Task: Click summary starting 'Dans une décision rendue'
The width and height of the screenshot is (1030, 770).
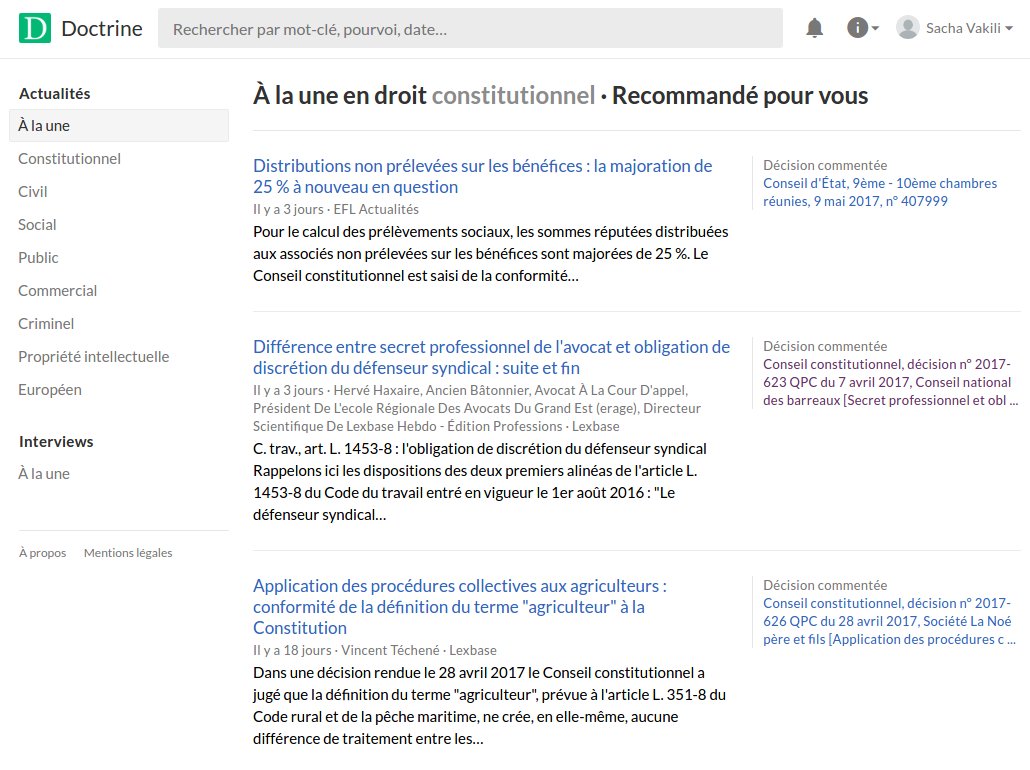Action: pyautogui.click(x=489, y=706)
